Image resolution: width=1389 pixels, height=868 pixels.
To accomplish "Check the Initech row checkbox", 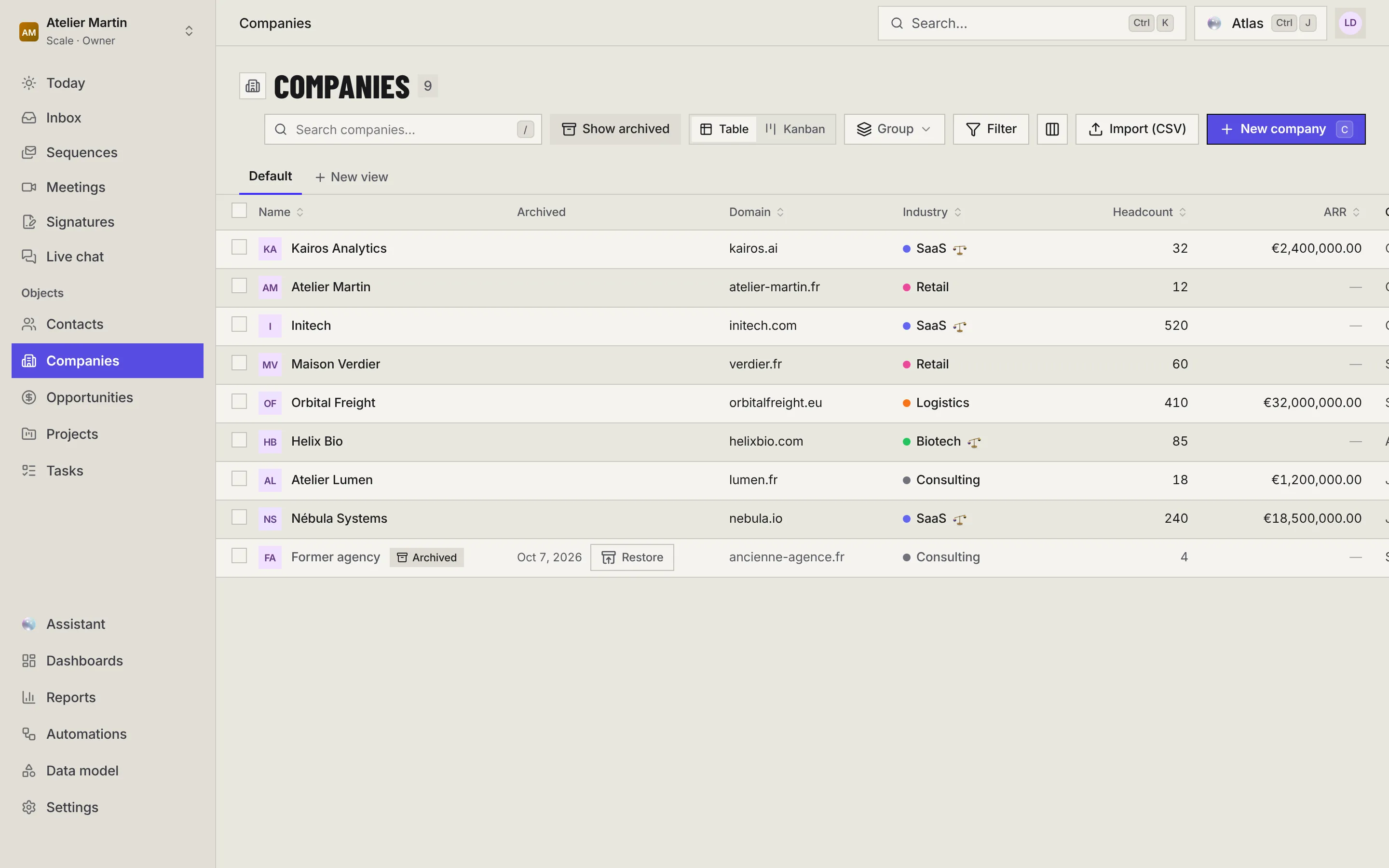I will (x=239, y=325).
